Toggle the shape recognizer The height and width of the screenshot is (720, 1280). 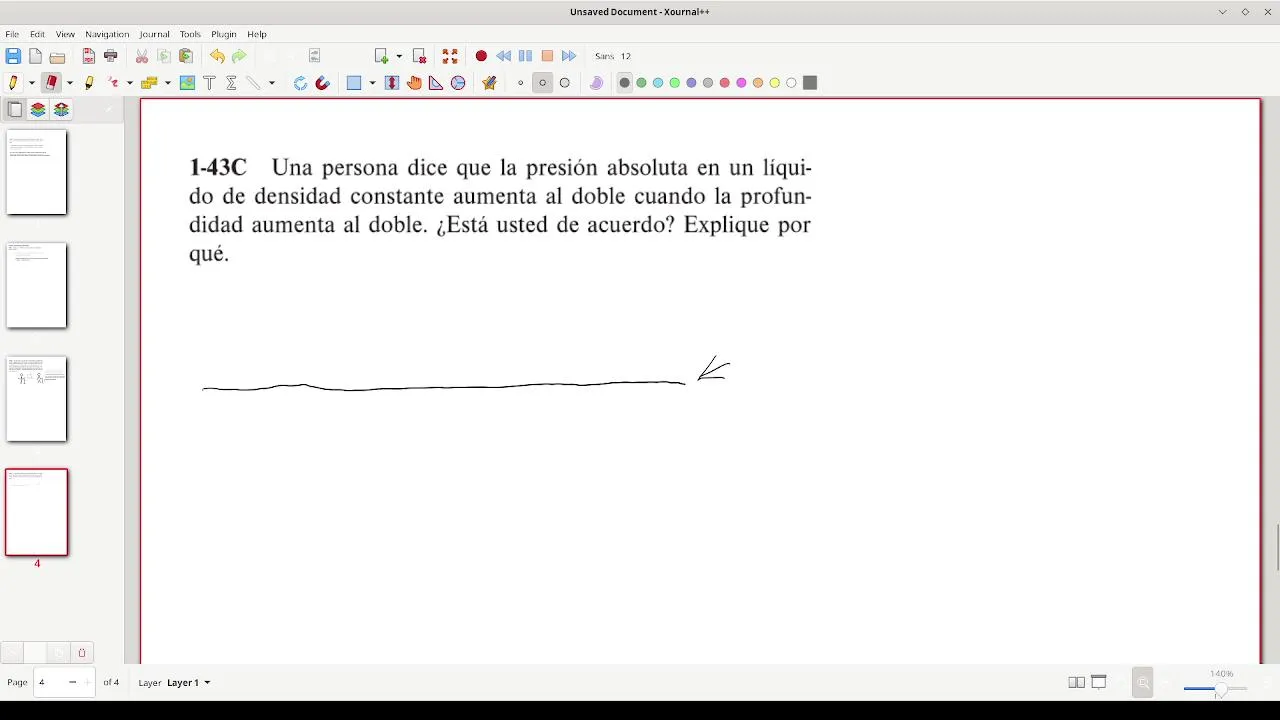300,83
